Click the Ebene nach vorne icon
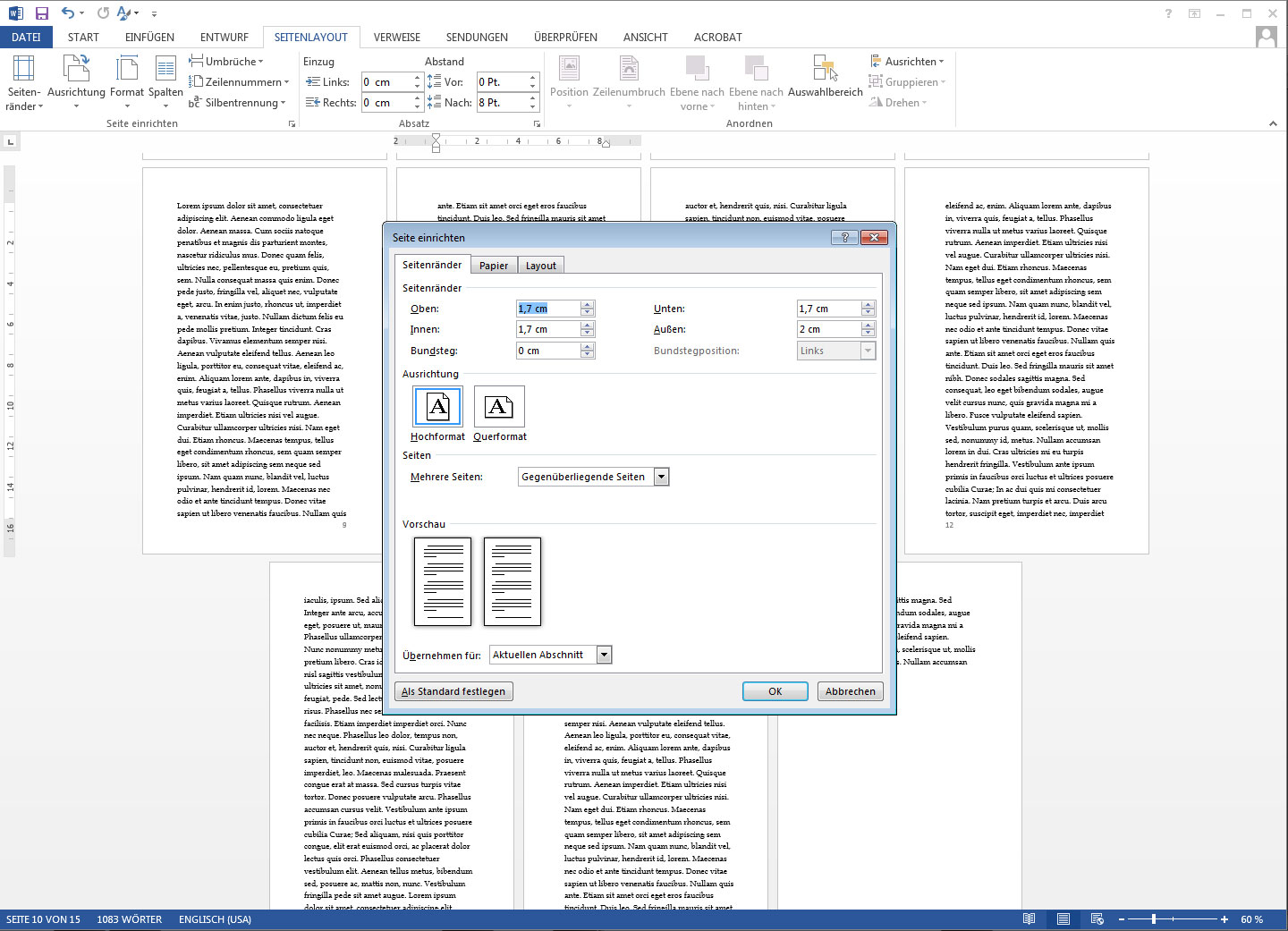This screenshot has width=1288, height=931. tap(697, 80)
